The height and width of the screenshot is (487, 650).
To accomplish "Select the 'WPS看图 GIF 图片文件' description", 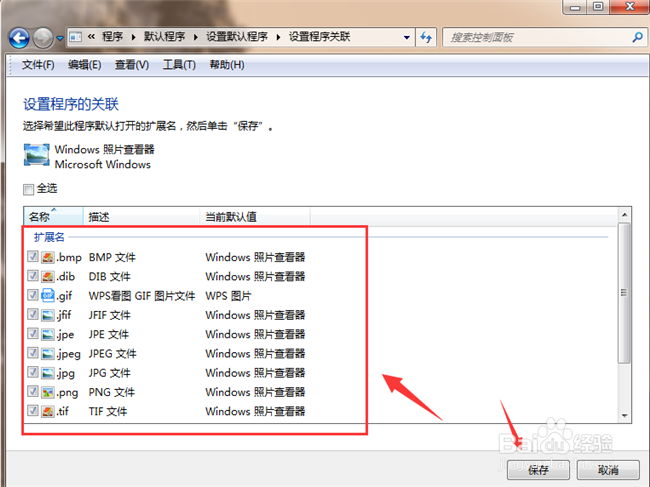I will [142, 296].
